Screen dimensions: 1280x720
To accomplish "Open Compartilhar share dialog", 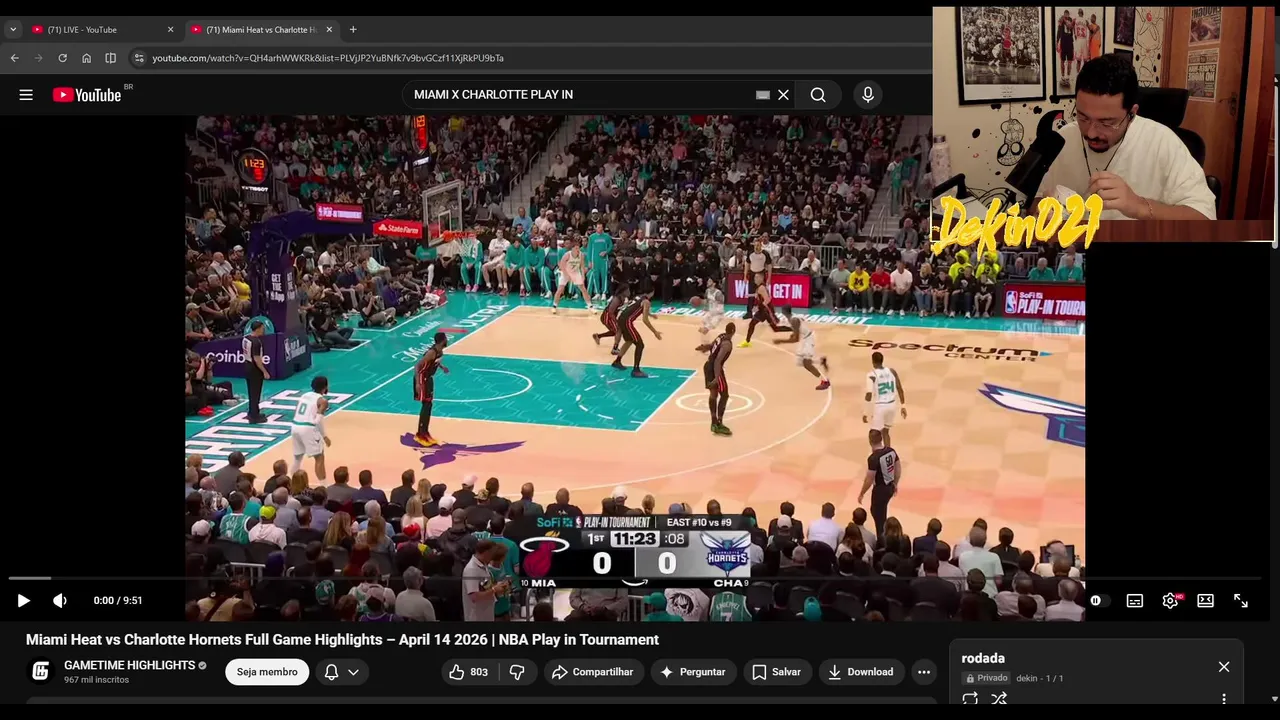I will click(x=593, y=672).
